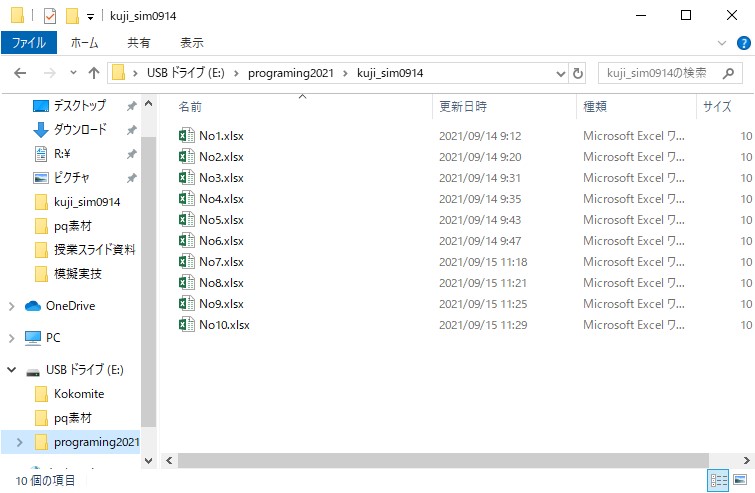
Task: Expand the OneDrive tree node
Action: coord(12,306)
